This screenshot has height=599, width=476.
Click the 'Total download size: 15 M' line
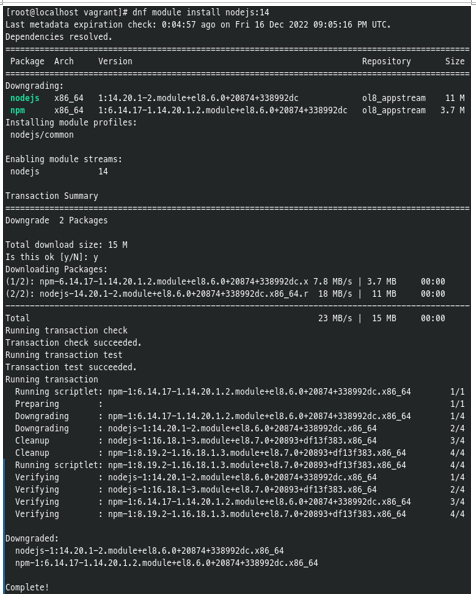(66, 245)
